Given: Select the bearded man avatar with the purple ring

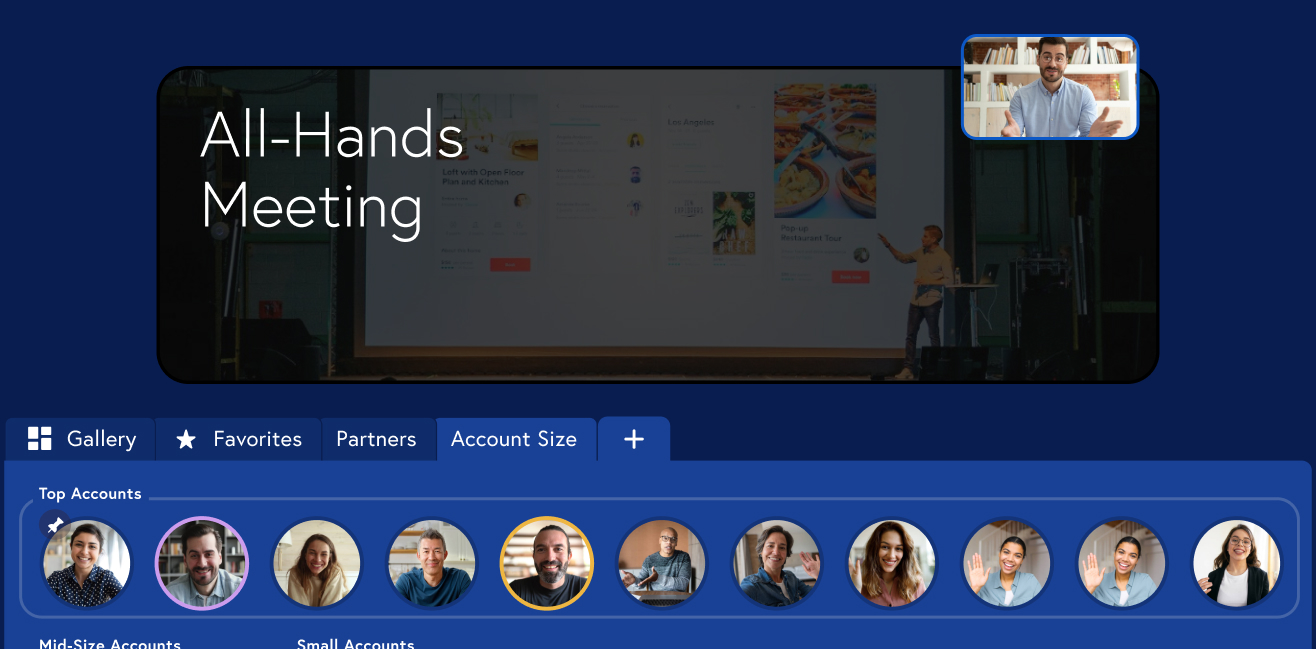Looking at the screenshot, I should 202,563.
